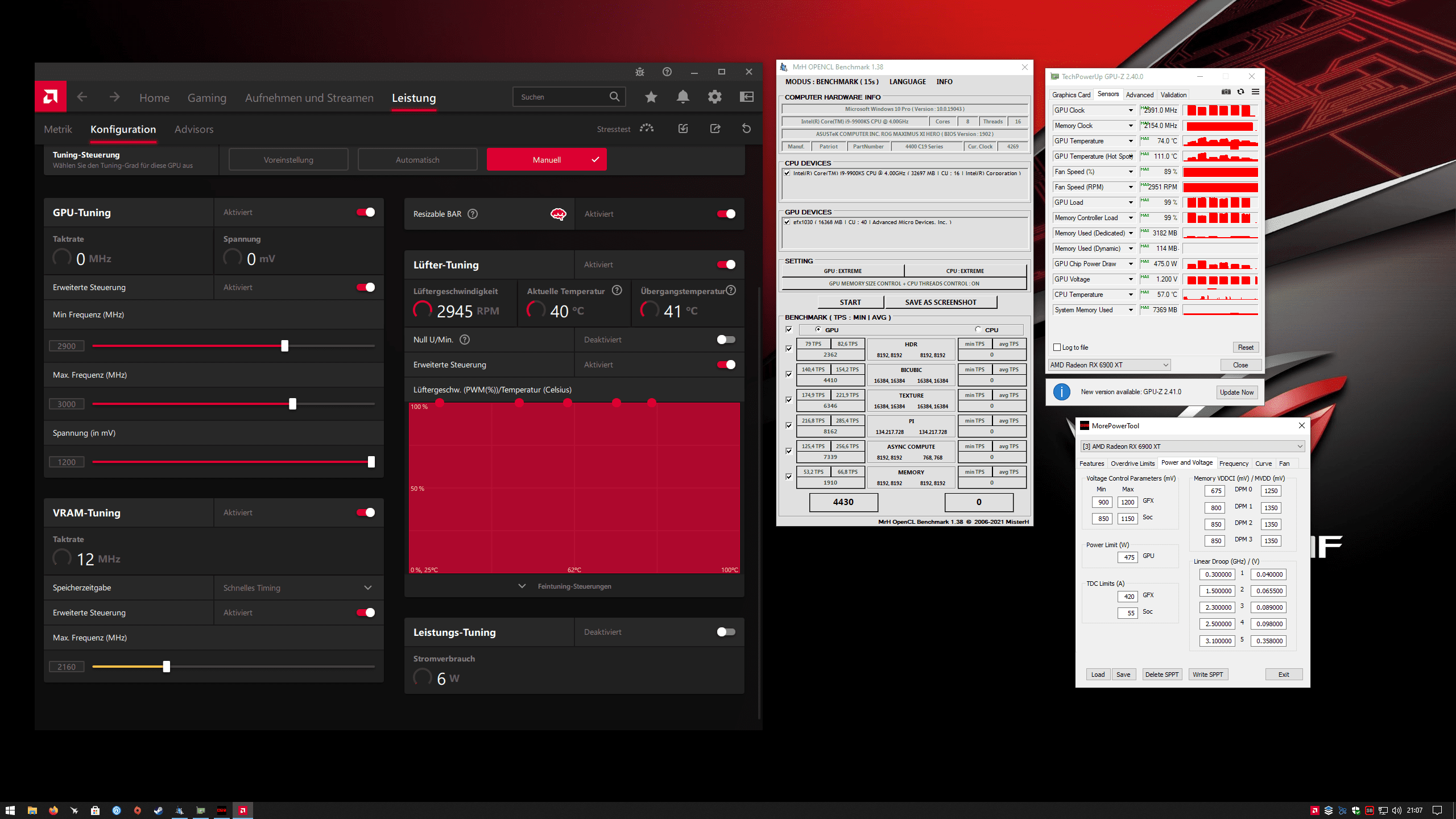The height and width of the screenshot is (819, 1456).
Task: Open Fan Speed (RPM) sensor dropdown
Action: 1131,187
